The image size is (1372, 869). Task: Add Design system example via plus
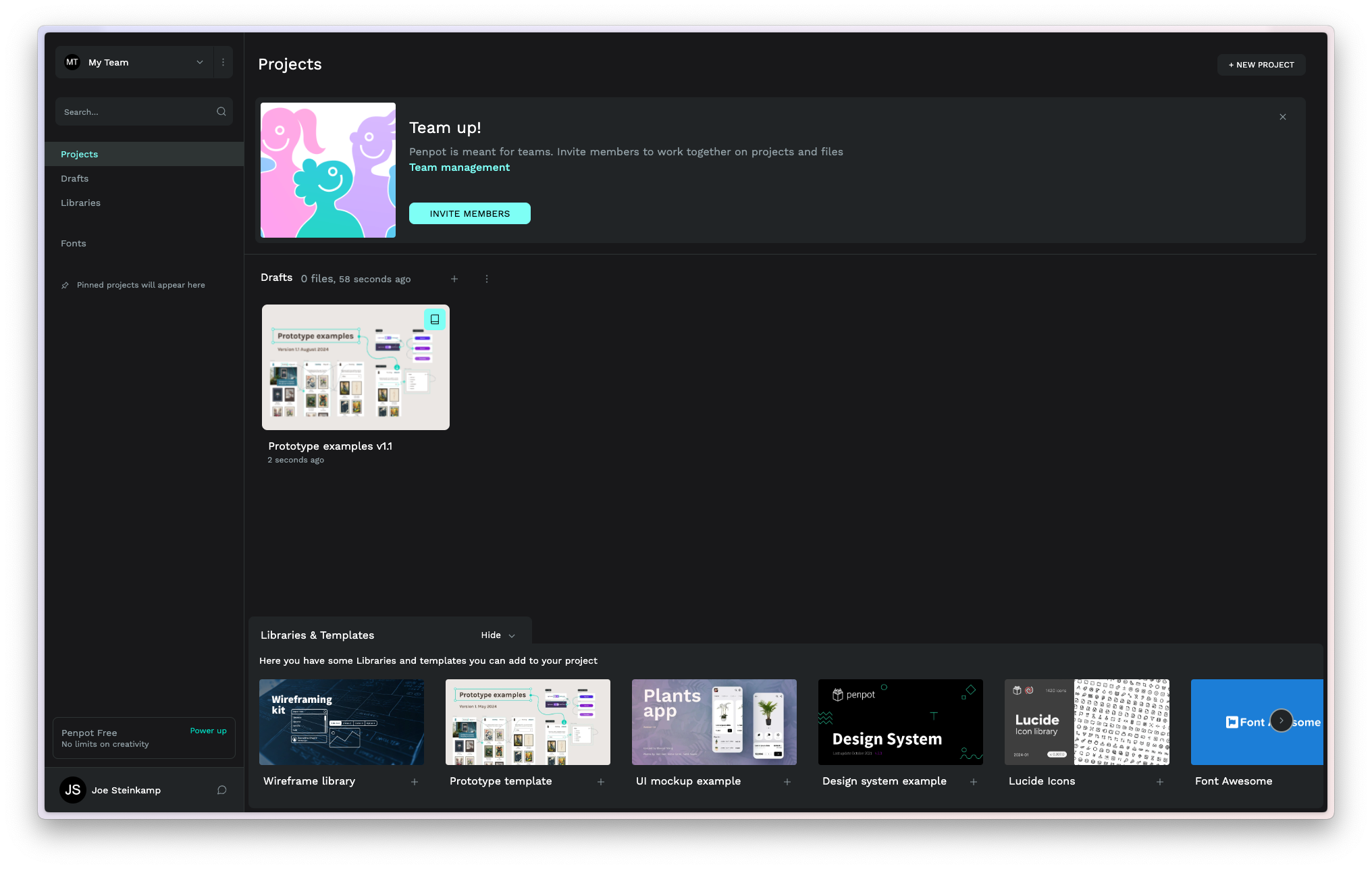[x=974, y=782]
